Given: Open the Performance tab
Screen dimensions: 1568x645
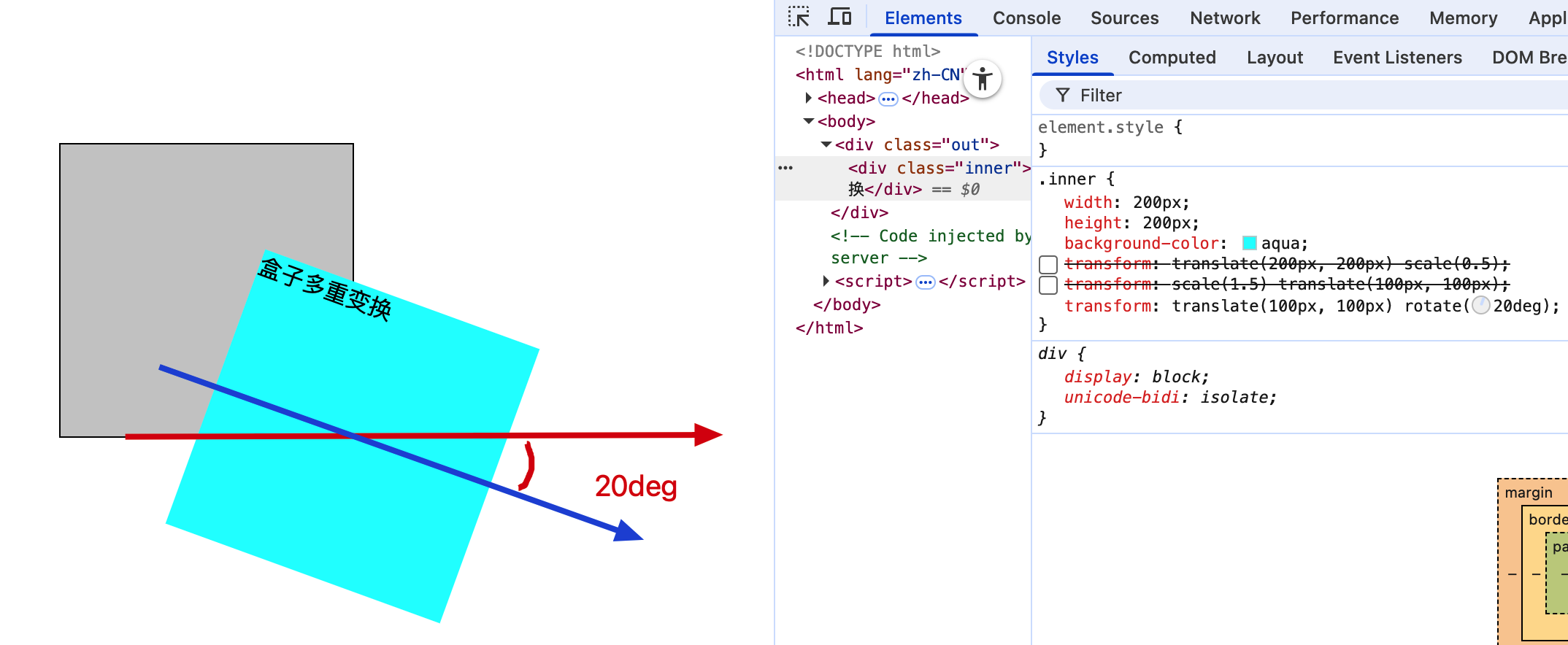Looking at the screenshot, I should (x=1345, y=18).
